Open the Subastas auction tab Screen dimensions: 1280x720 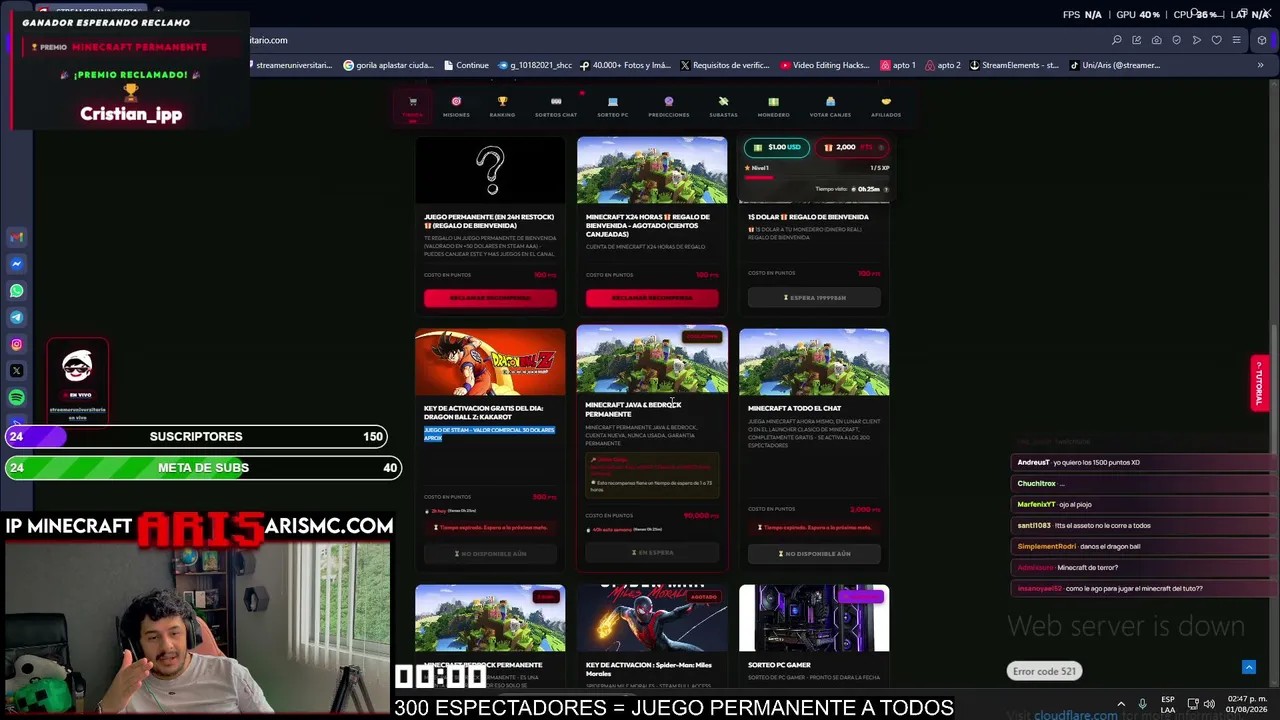(x=723, y=106)
